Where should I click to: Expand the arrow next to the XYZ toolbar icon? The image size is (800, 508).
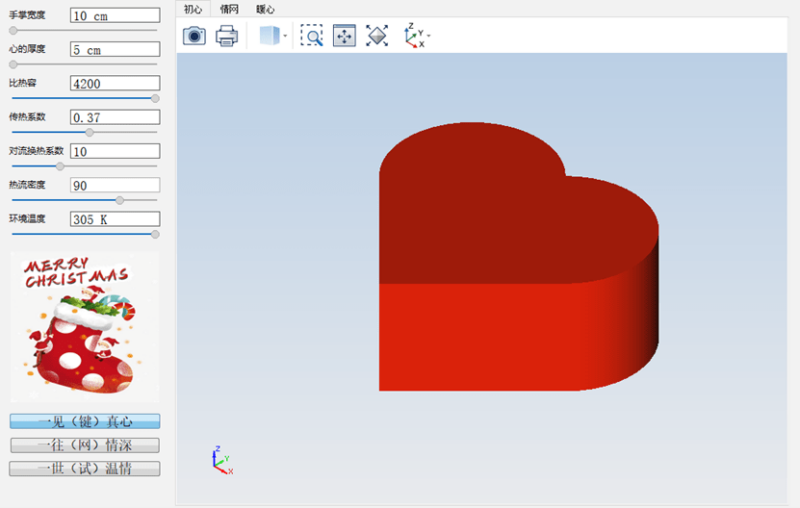point(429,37)
